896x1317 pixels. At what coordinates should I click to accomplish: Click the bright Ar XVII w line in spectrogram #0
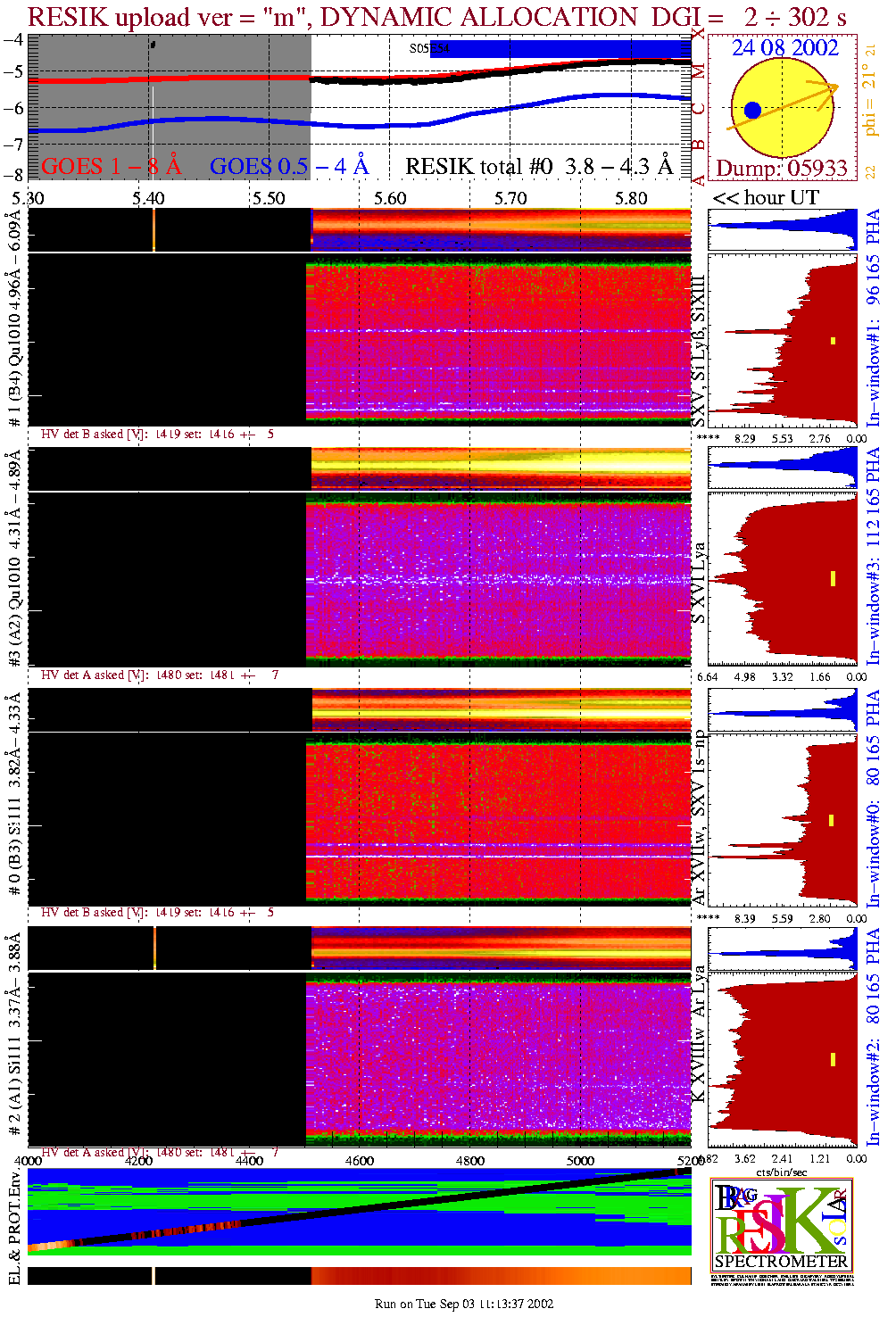(500, 856)
